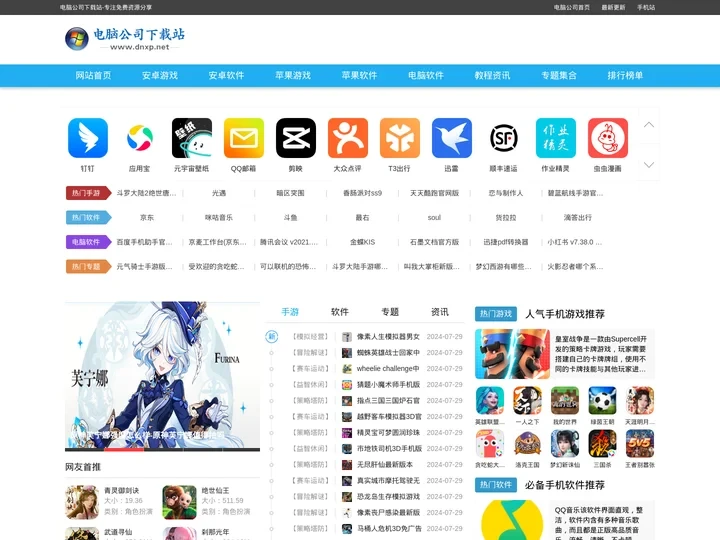Open the 三国杀 game icon
Screen dimensions: 720x540
click(x=602, y=444)
